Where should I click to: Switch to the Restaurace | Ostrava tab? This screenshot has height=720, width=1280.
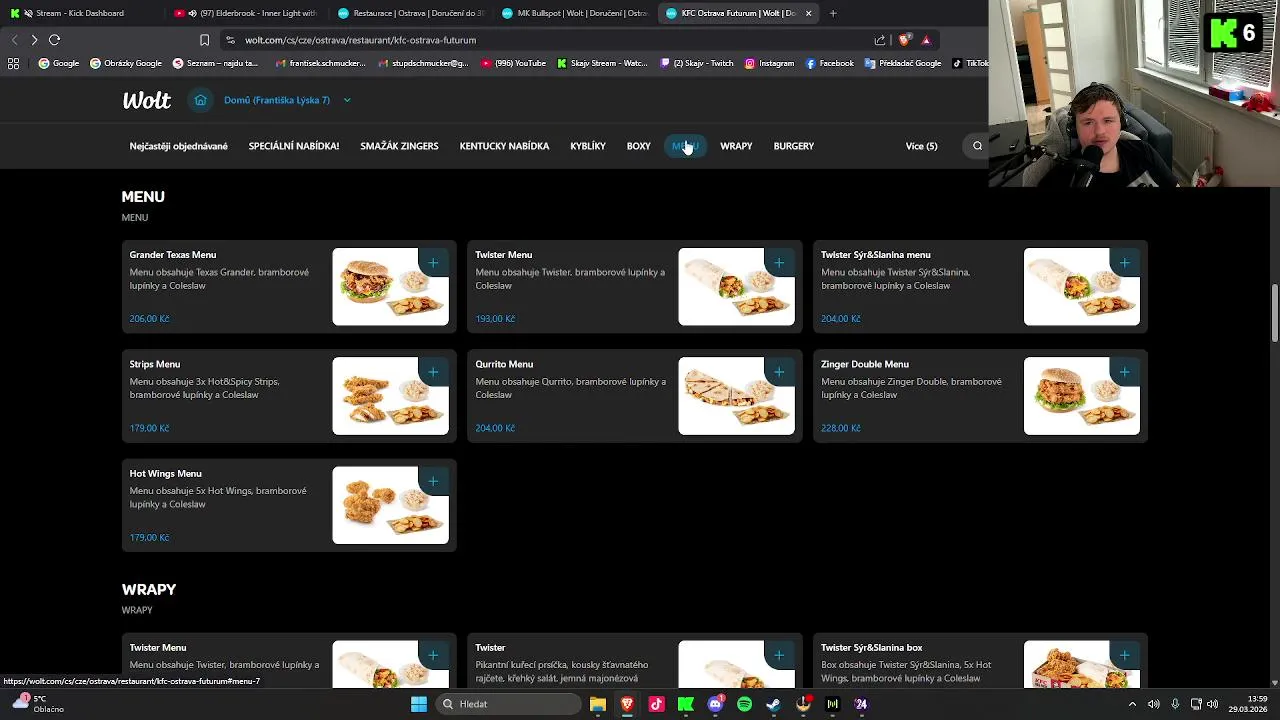(410, 13)
